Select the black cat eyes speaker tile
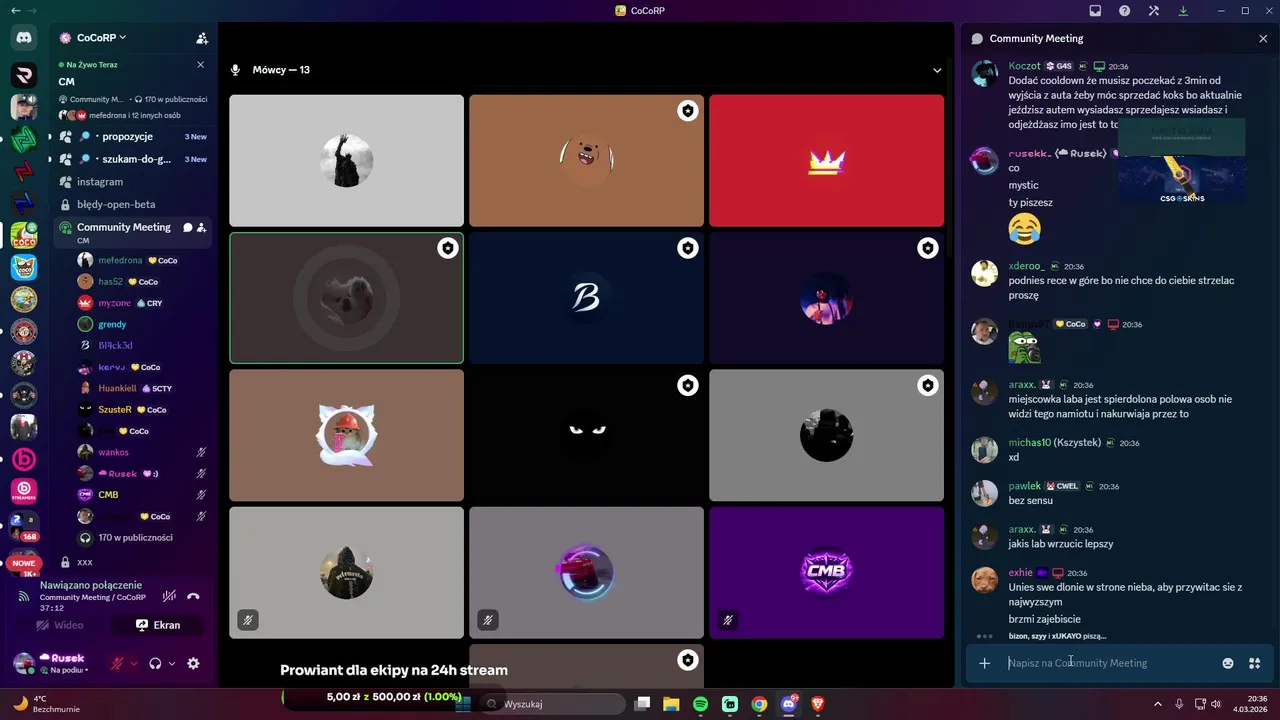The height and width of the screenshot is (720, 1280). point(586,435)
